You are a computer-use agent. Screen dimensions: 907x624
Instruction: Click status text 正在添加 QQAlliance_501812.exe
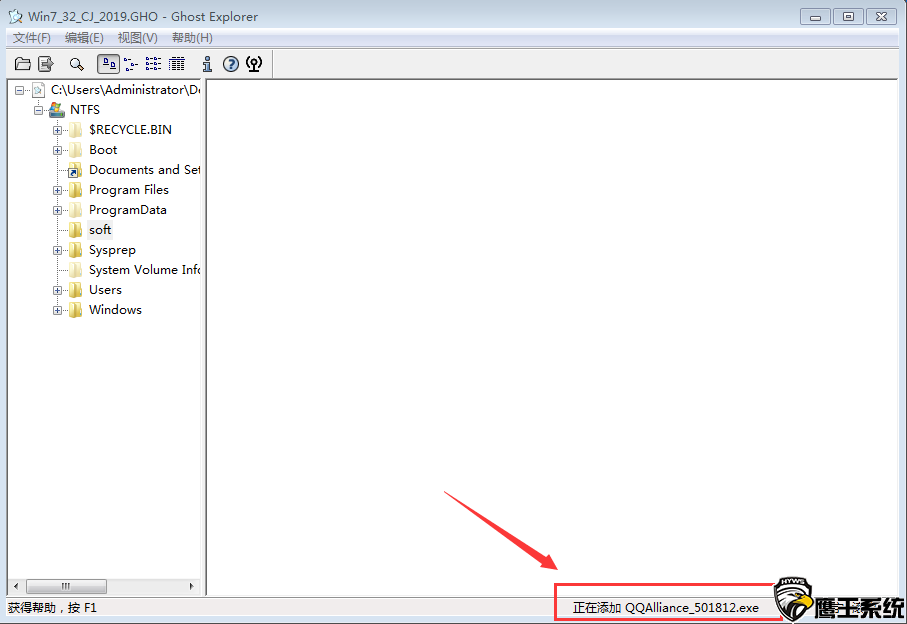(x=666, y=608)
